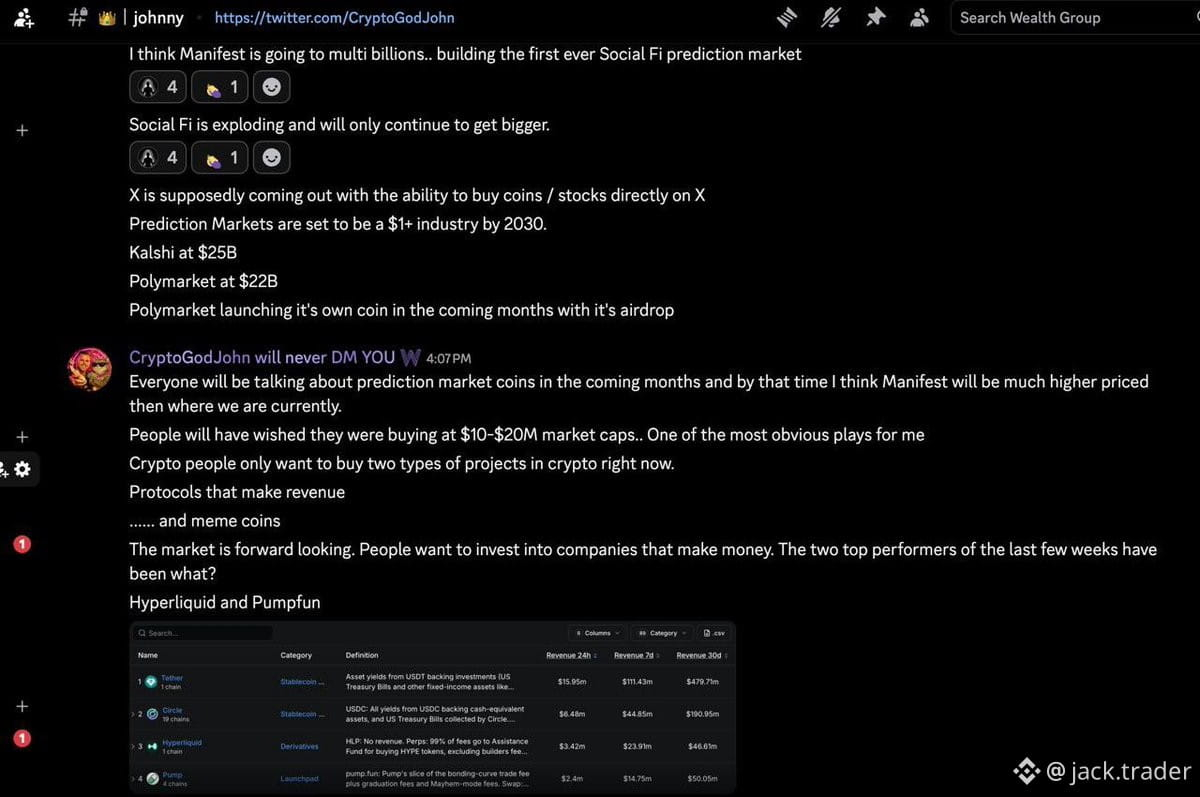Click the '...... and meme coins' message line
Image resolution: width=1200 pixels, height=797 pixels.
pos(205,521)
